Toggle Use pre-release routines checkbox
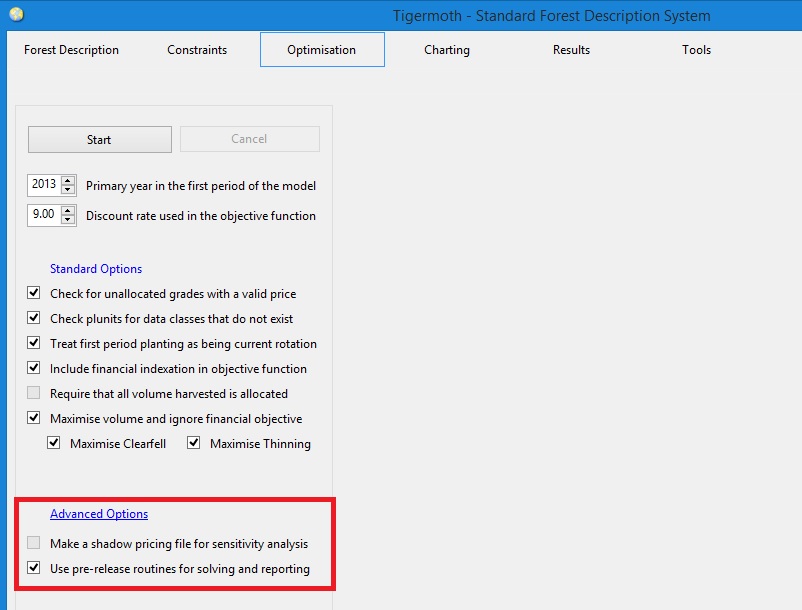This screenshot has height=610, width=802. point(34,568)
